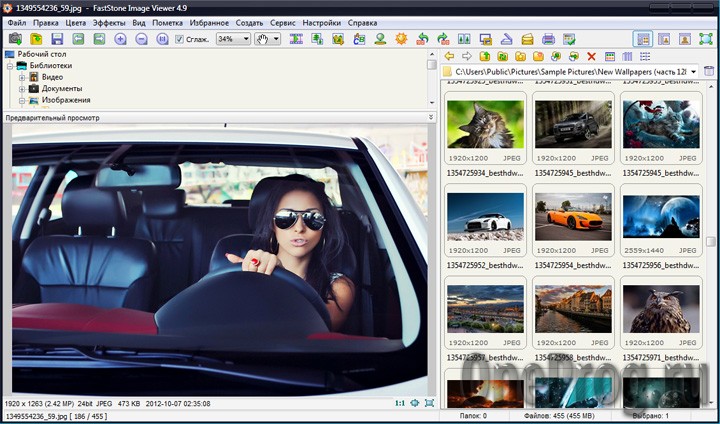This screenshot has width=720, height=424.
Task: Open the Файл menu
Action: point(17,23)
